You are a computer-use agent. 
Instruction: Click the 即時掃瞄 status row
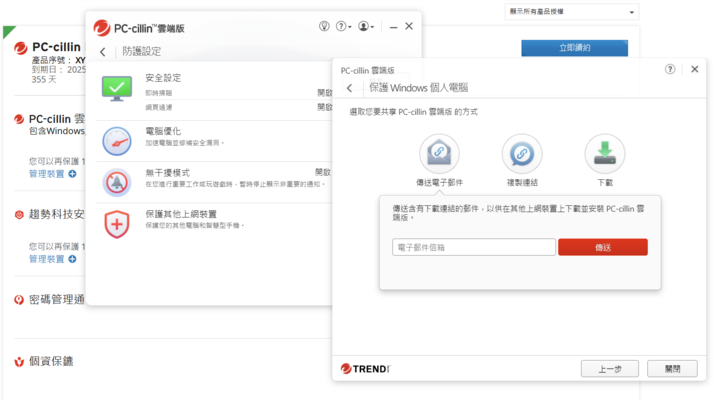point(239,93)
